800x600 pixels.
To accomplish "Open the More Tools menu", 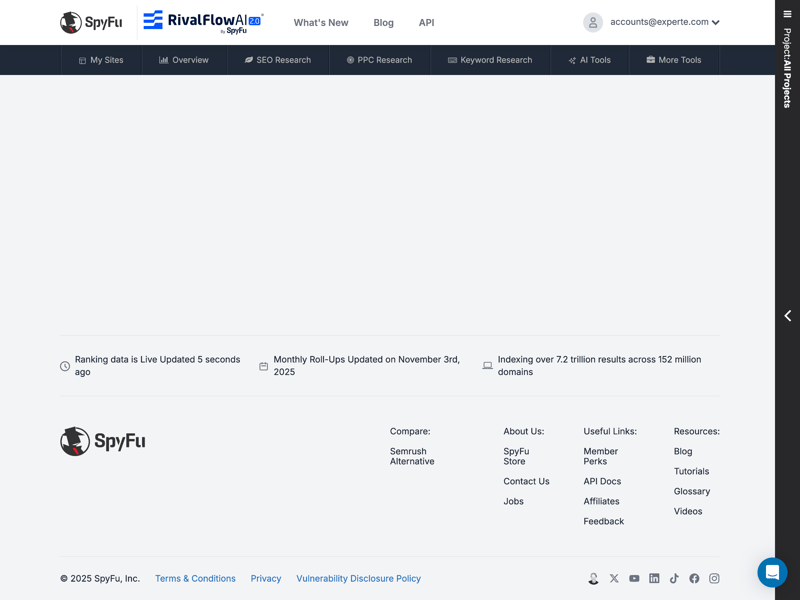I will pyautogui.click(x=673, y=60).
